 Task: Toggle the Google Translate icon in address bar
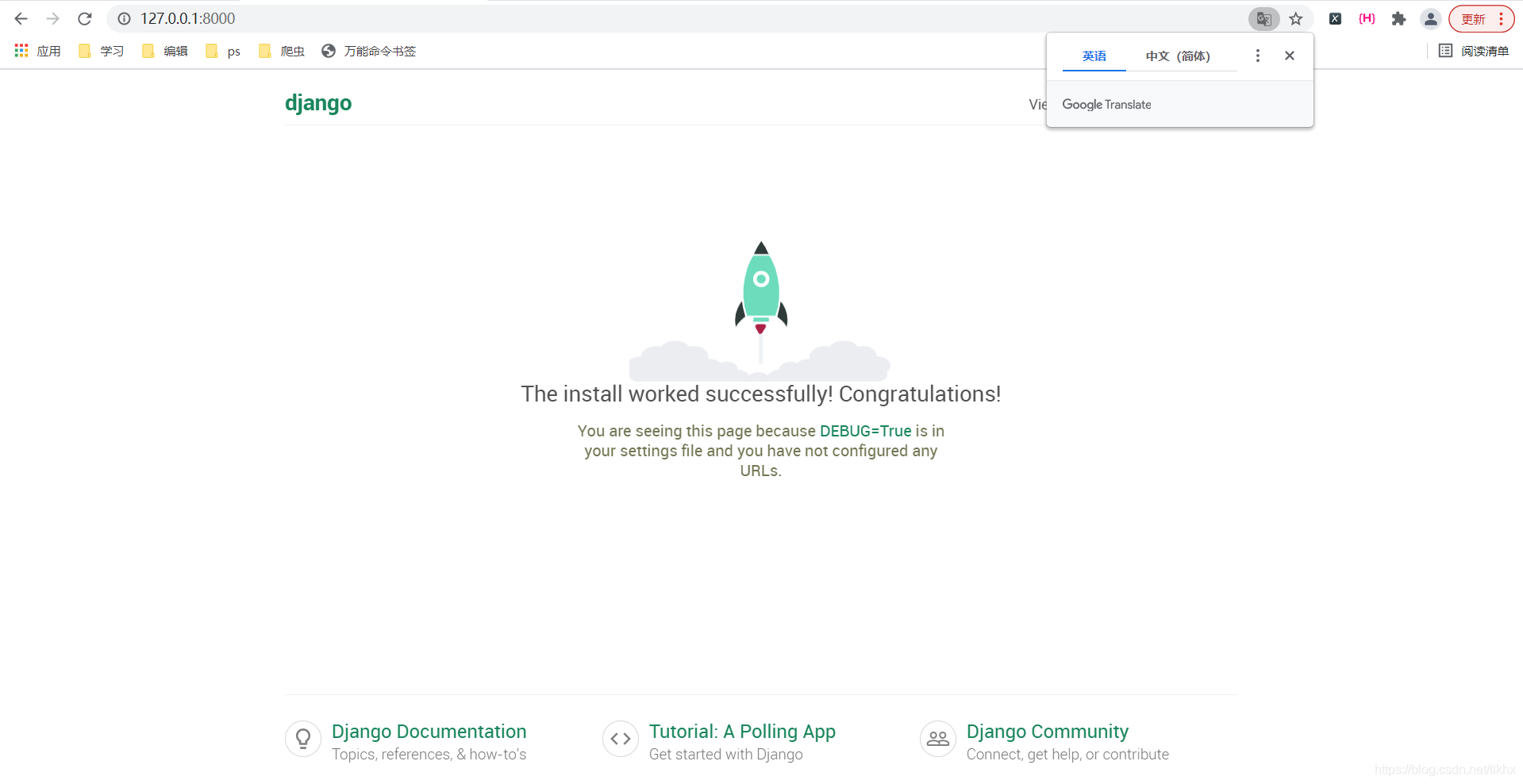pos(1263,19)
